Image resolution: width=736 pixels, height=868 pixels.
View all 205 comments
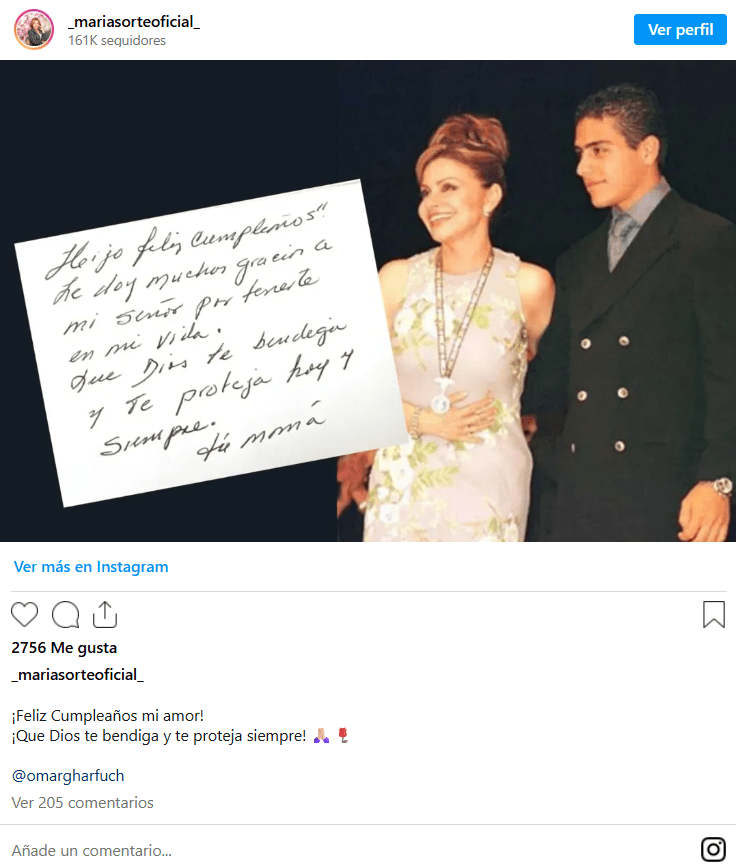82,803
